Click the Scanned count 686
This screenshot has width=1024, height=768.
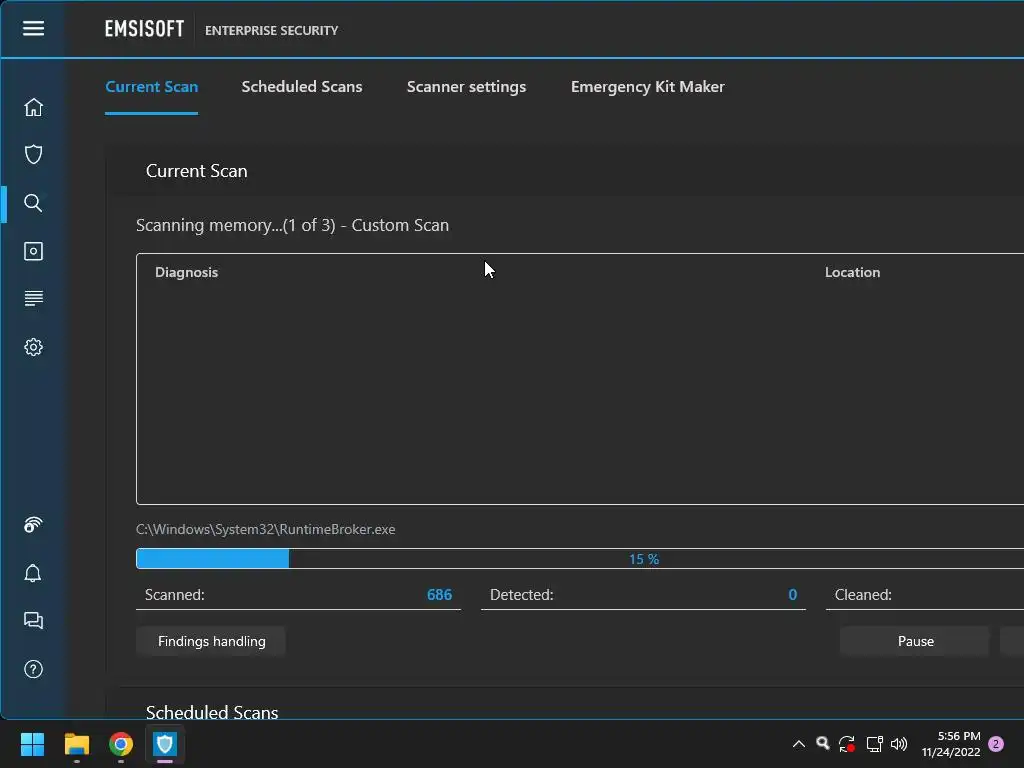click(x=439, y=595)
